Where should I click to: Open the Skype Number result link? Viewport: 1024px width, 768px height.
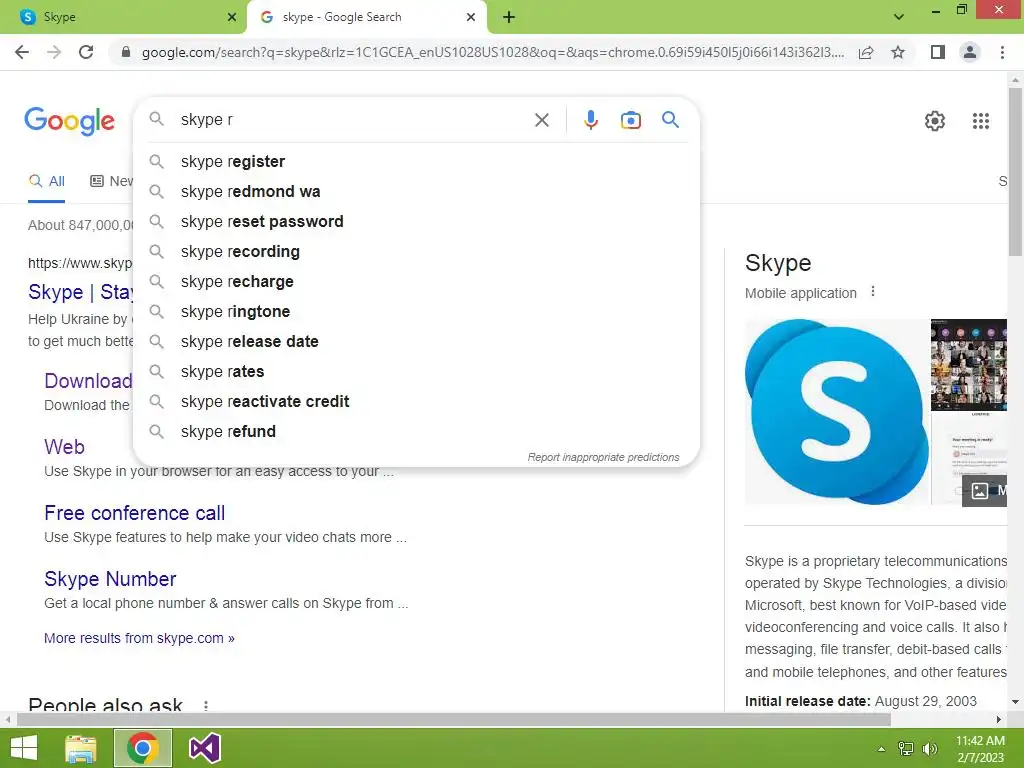pyautogui.click(x=110, y=579)
